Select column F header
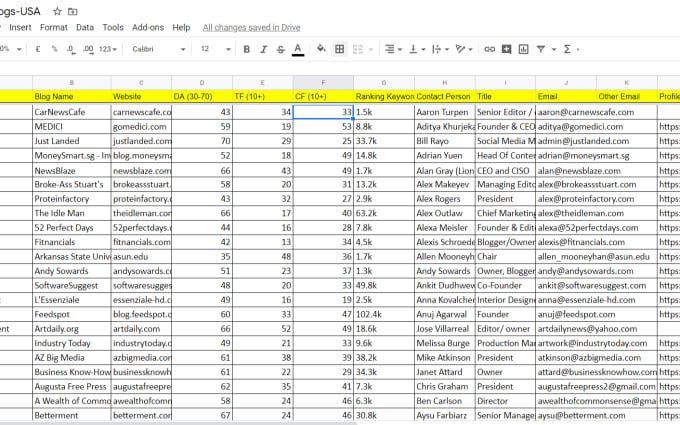This screenshot has width=680, height=425. (323, 82)
